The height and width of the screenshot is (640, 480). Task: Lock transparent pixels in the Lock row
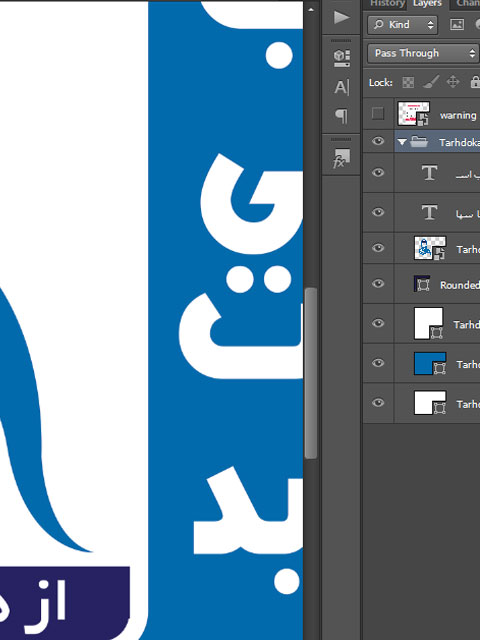408,82
